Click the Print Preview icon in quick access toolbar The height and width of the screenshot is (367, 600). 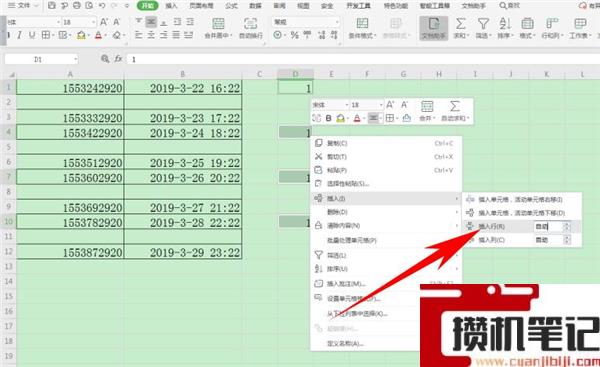(x=89, y=5)
